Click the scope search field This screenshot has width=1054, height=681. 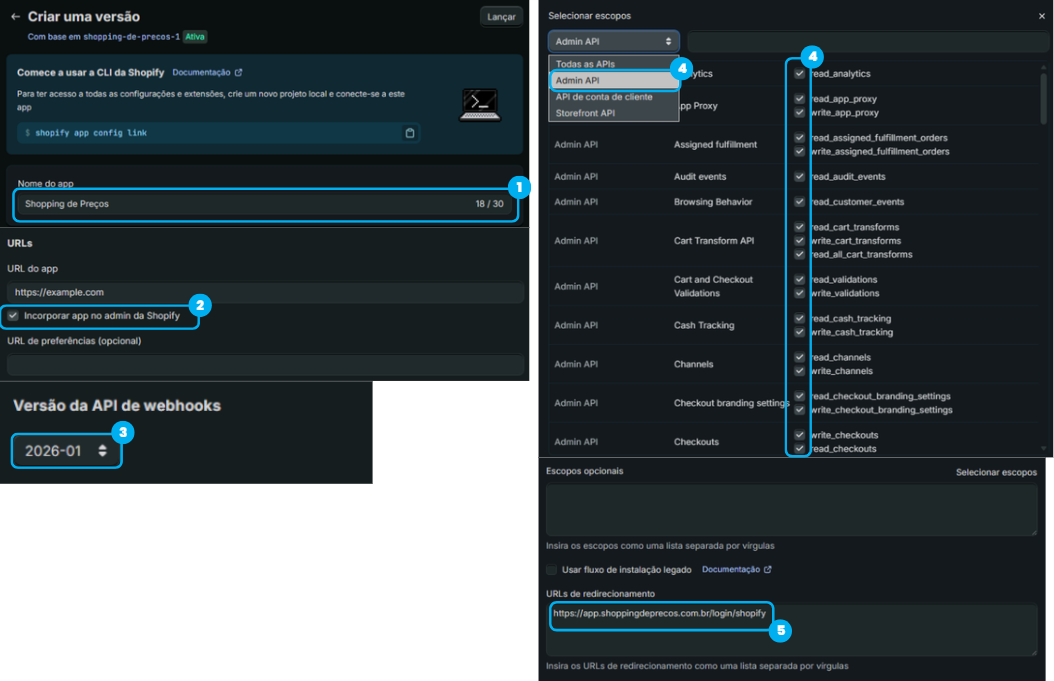[867, 42]
